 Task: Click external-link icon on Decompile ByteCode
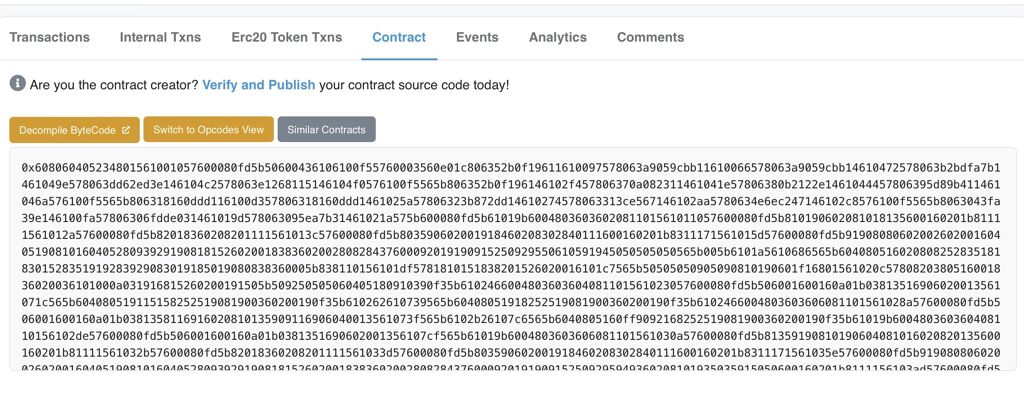coord(126,130)
